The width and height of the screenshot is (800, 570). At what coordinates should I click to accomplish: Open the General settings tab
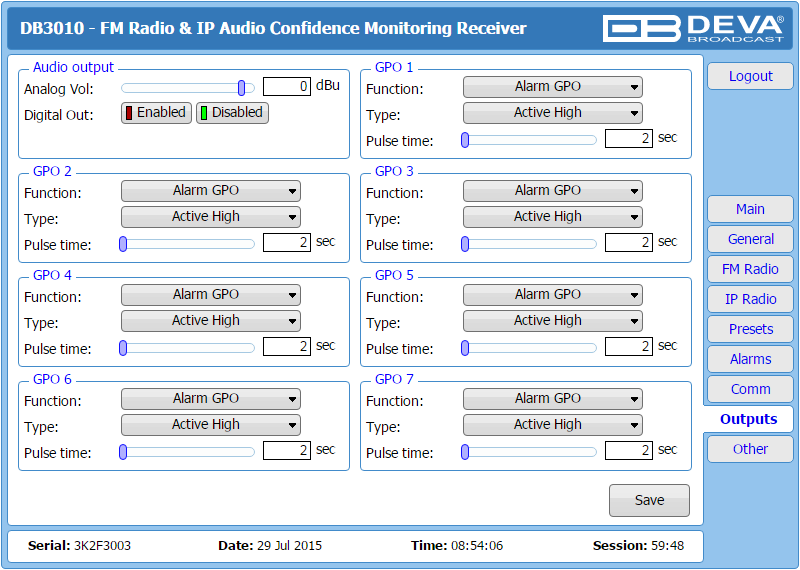pos(750,239)
